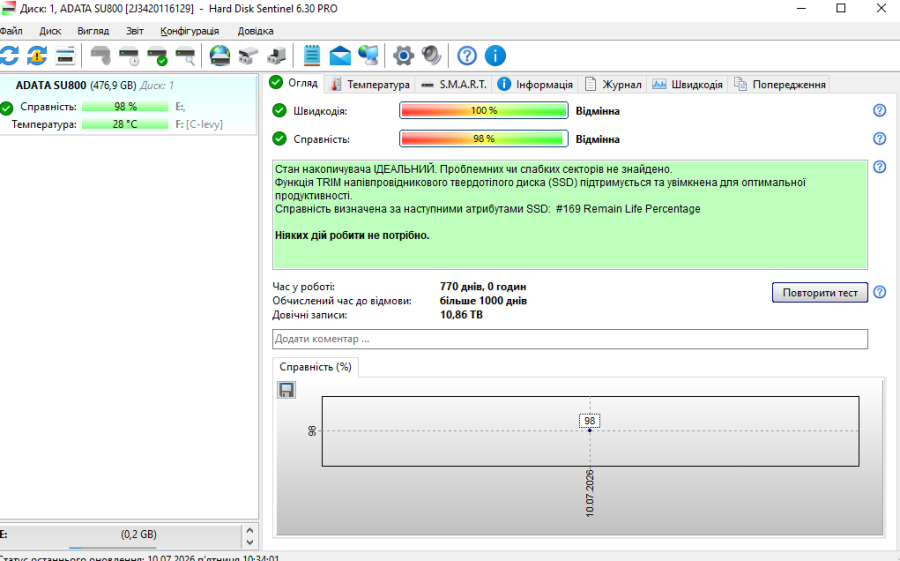Open the Довідка menu
900x561 pixels.
255,31
